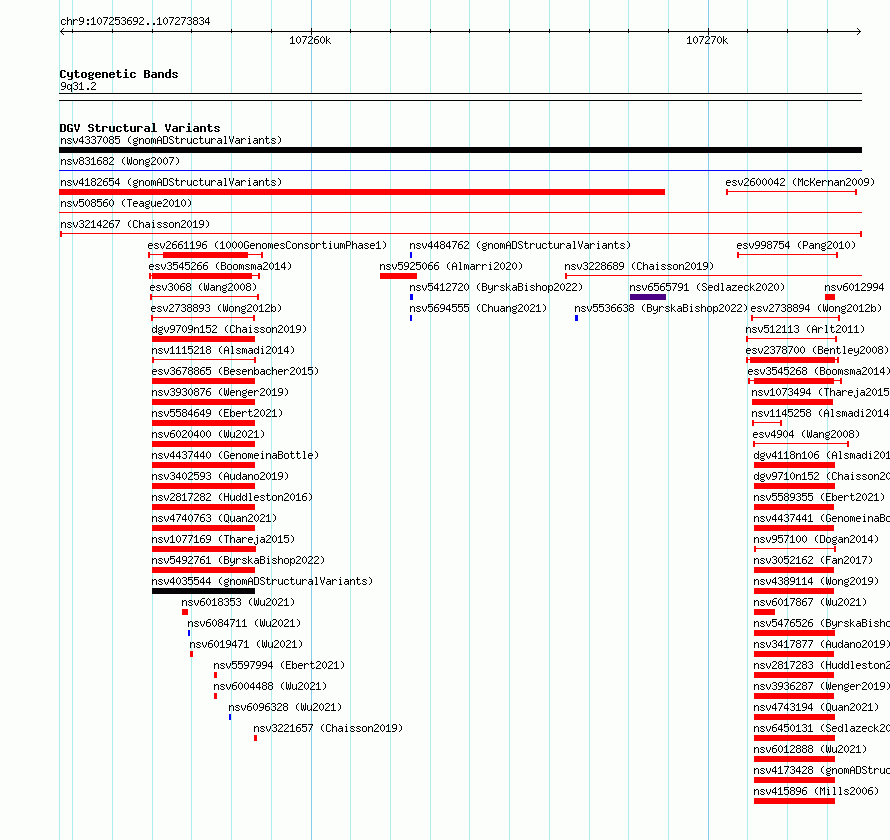
Task: Click nsv1145258 (Alsmadi2014) label
Action: coord(820,413)
